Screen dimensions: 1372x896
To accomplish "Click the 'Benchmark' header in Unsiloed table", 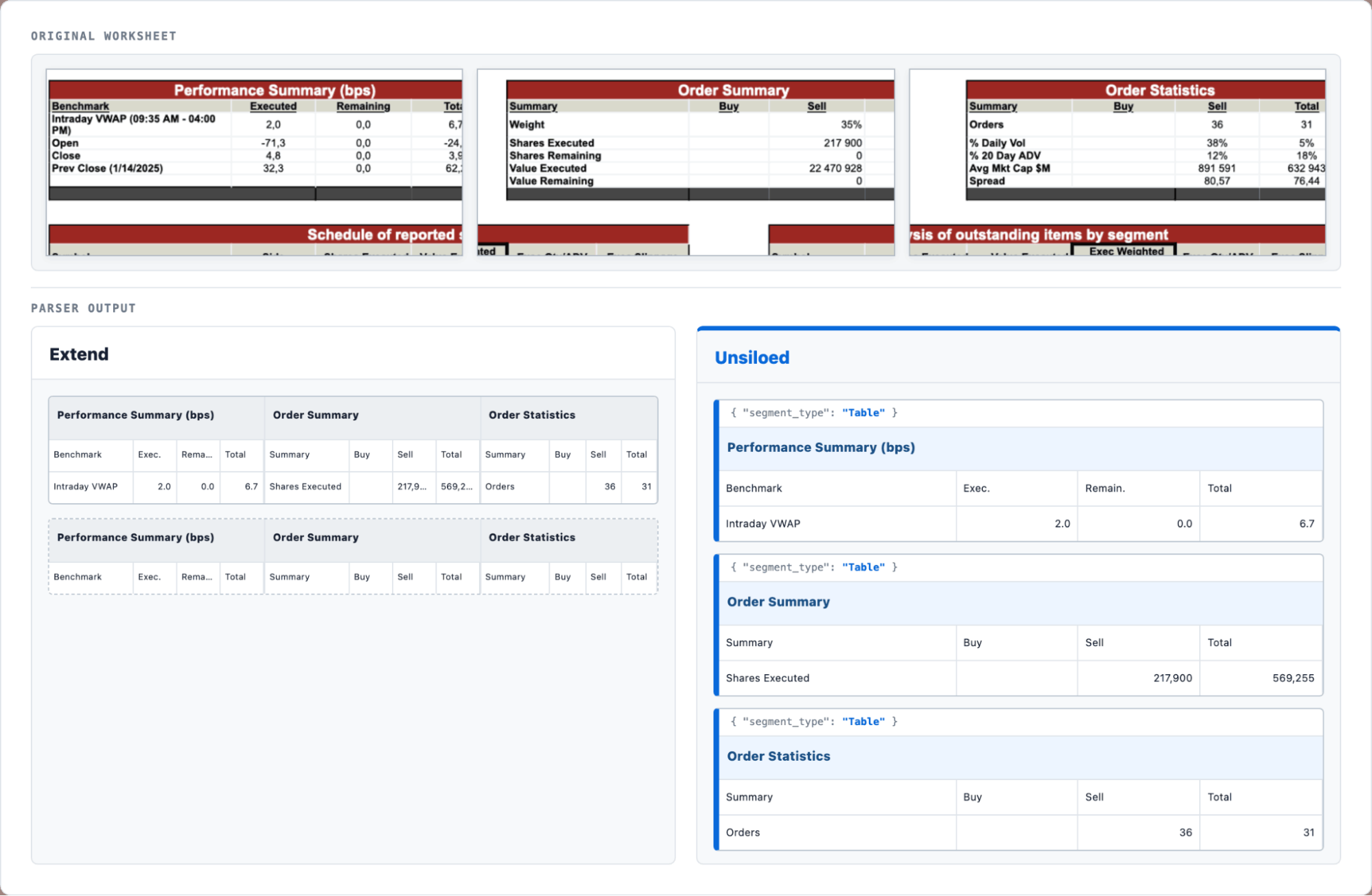I will [x=754, y=488].
